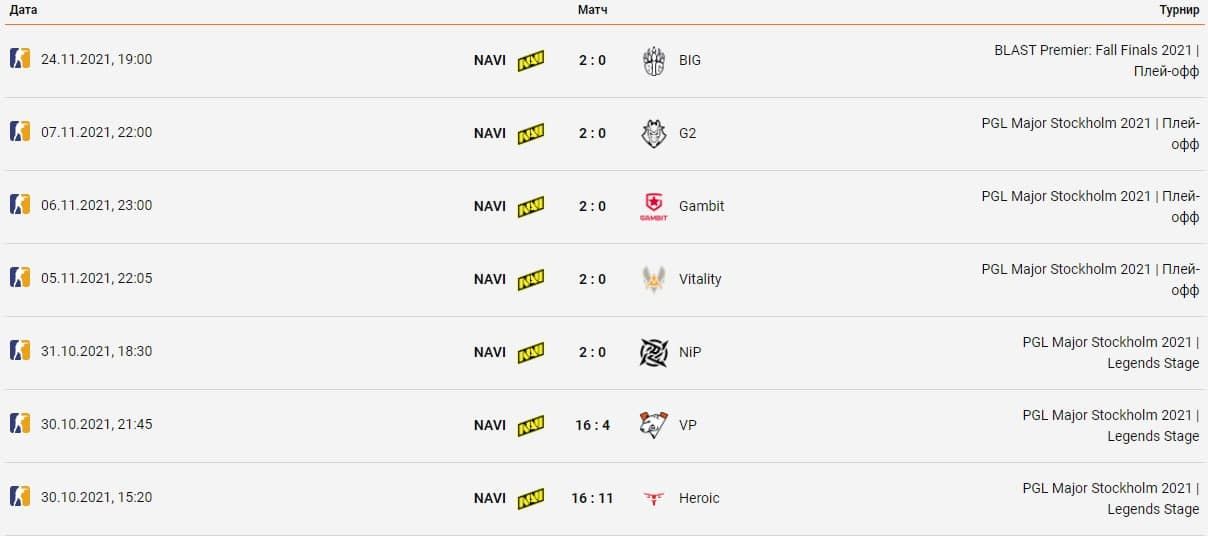Click the Heroic team logo

653,498
